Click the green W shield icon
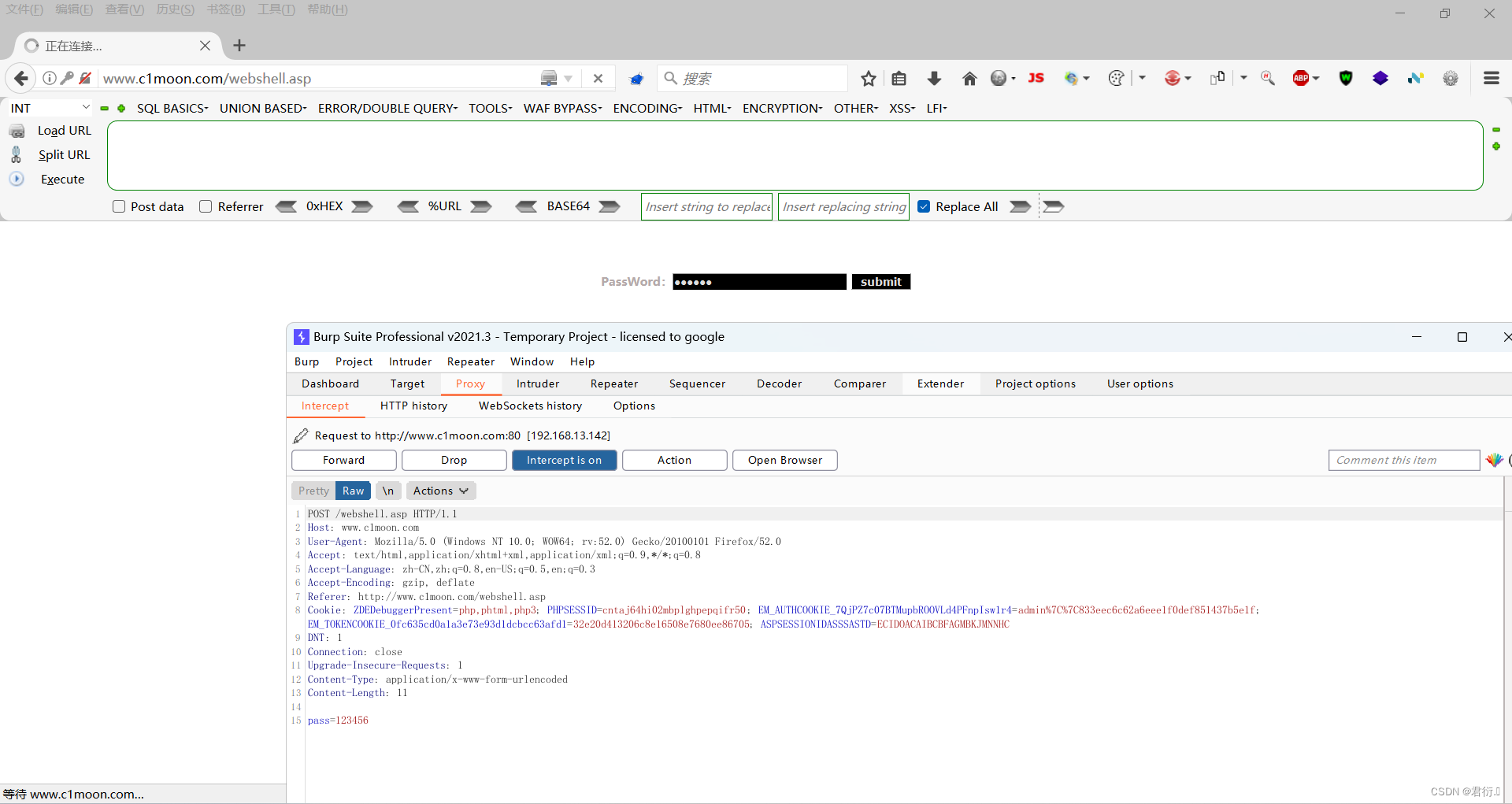This screenshot has height=804, width=1512. point(1346,78)
